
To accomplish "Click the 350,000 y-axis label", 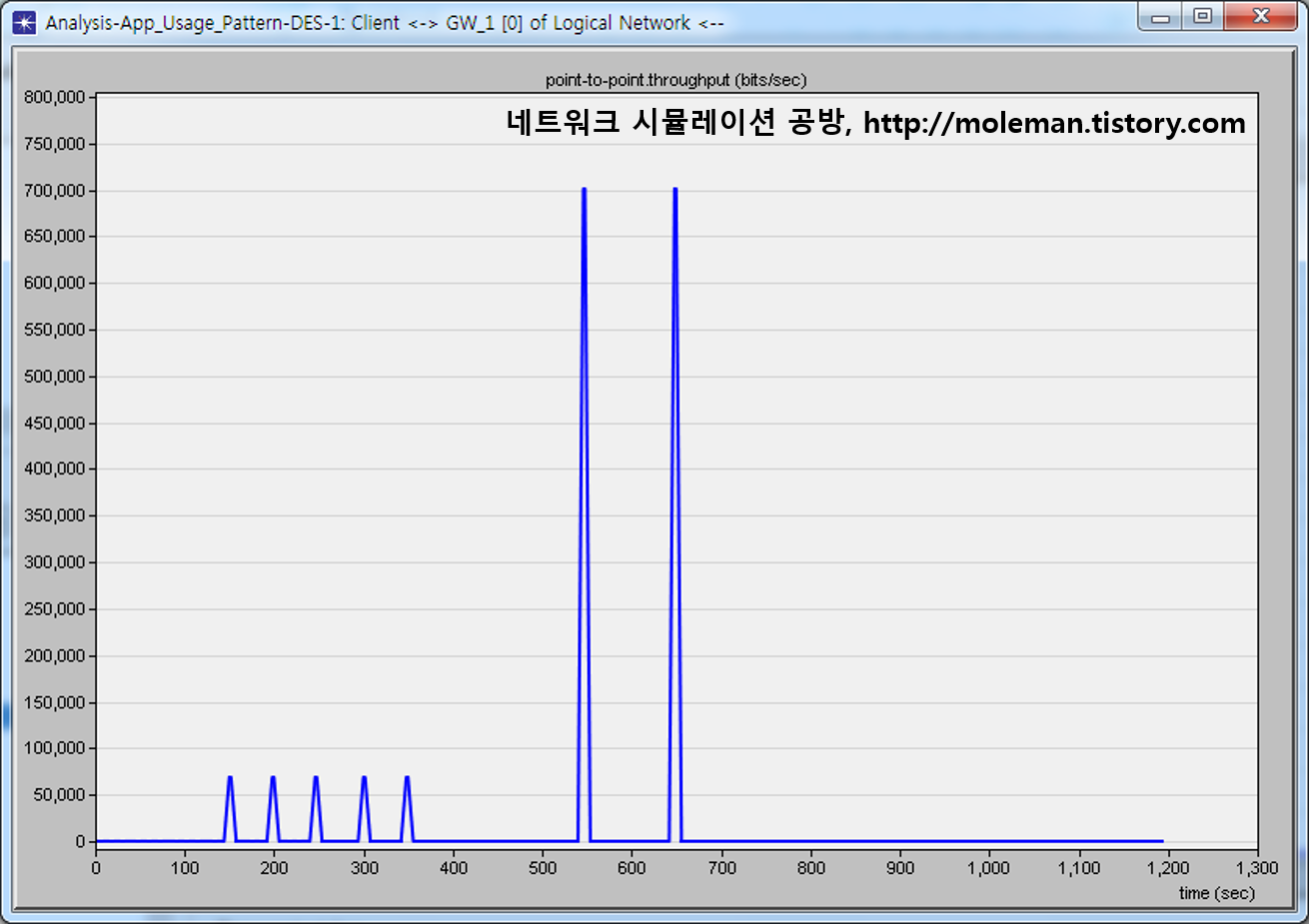I will tap(55, 515).
